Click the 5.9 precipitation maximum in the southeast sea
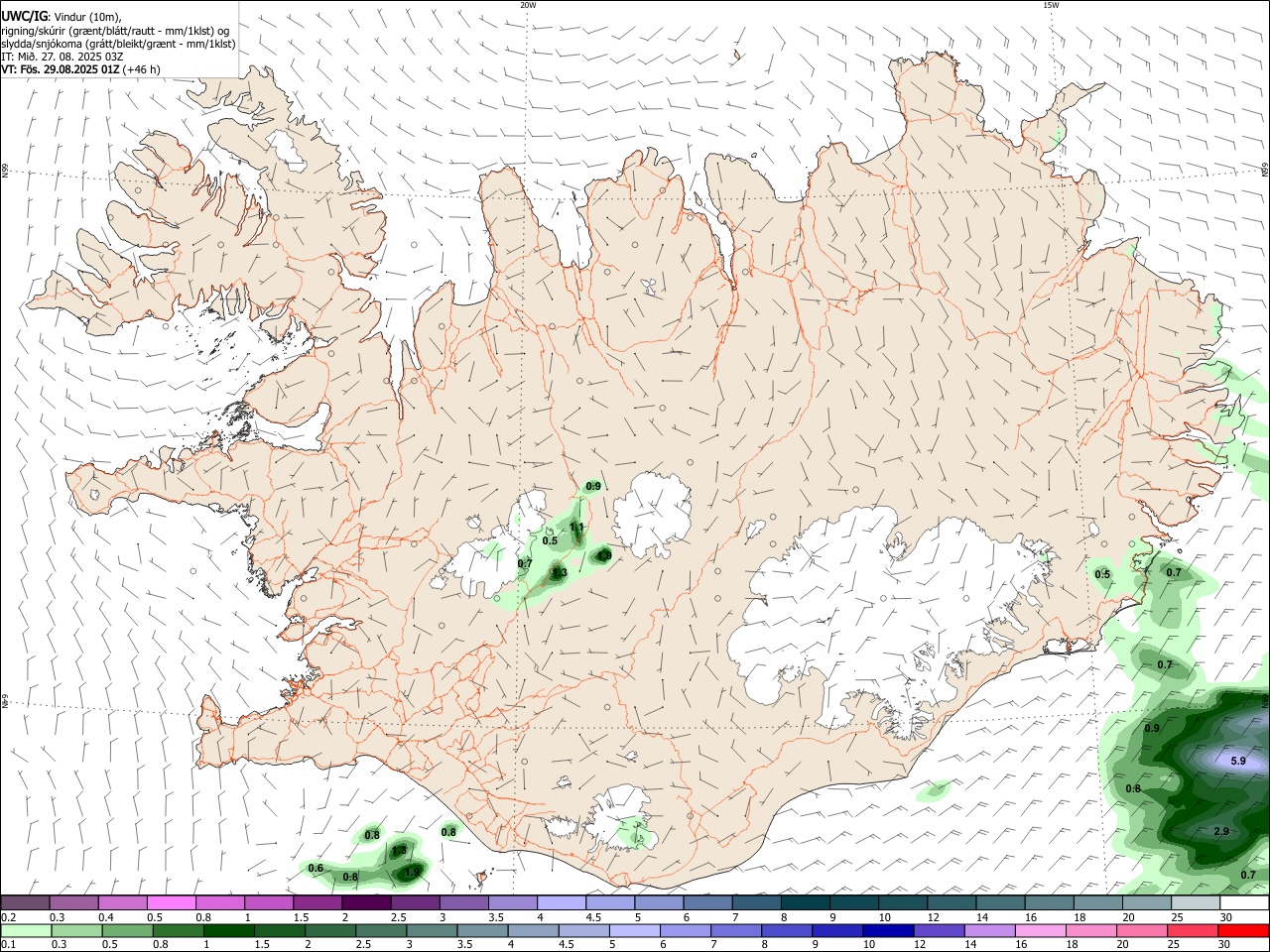The width and height of the screenshot is (1270, 952). [1237, 761]
